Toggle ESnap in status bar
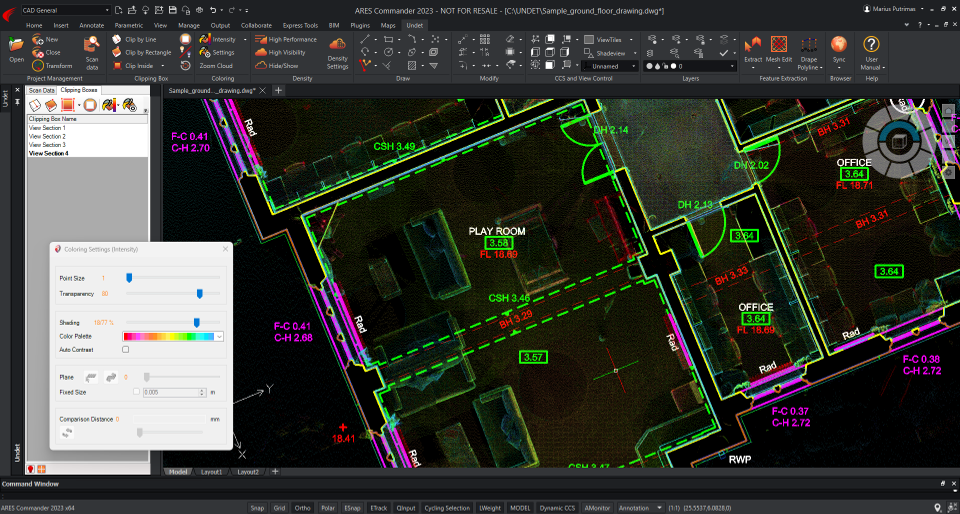 [352, 508]
